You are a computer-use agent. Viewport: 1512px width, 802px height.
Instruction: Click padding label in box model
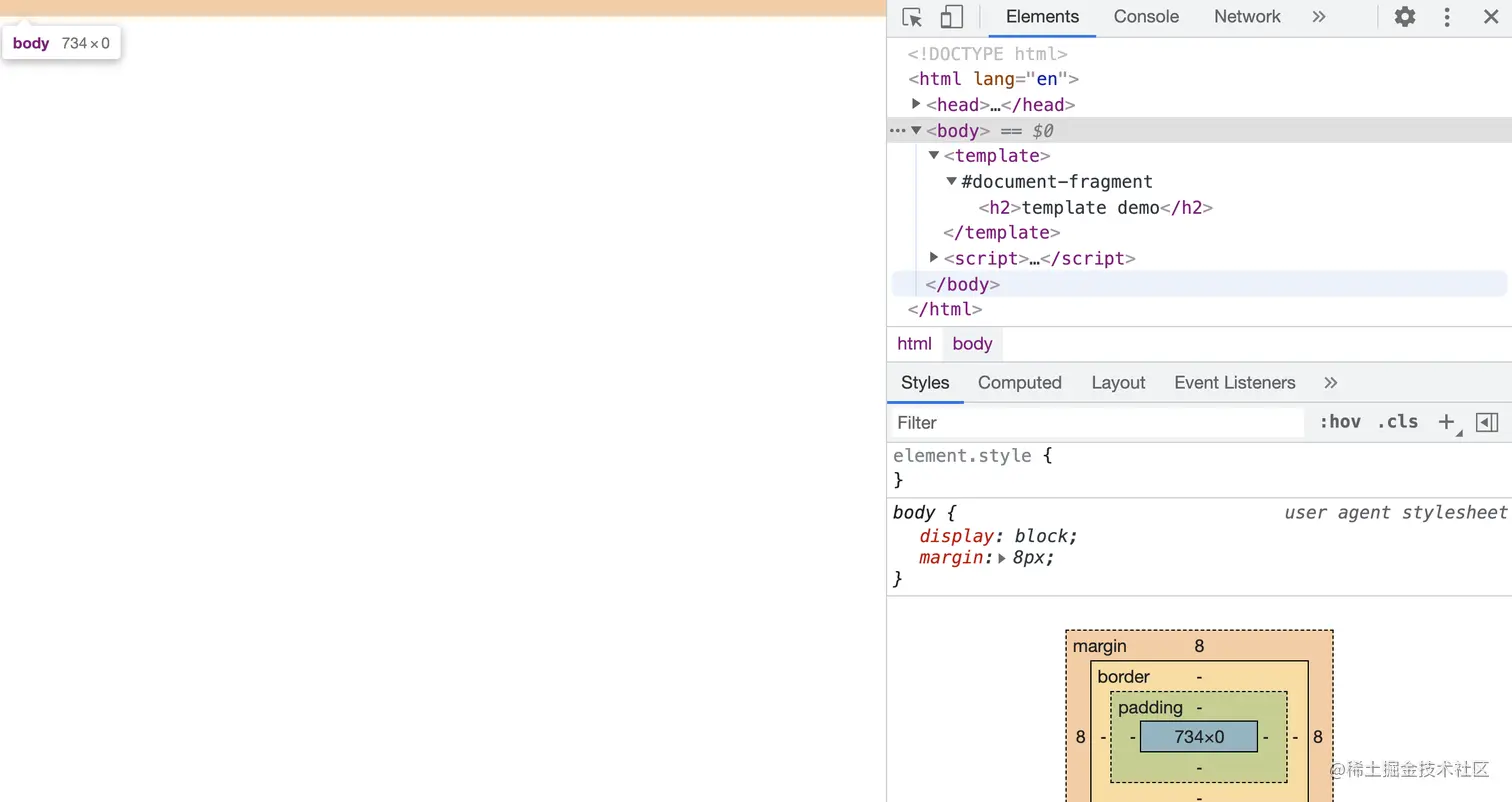(1150, 707)
